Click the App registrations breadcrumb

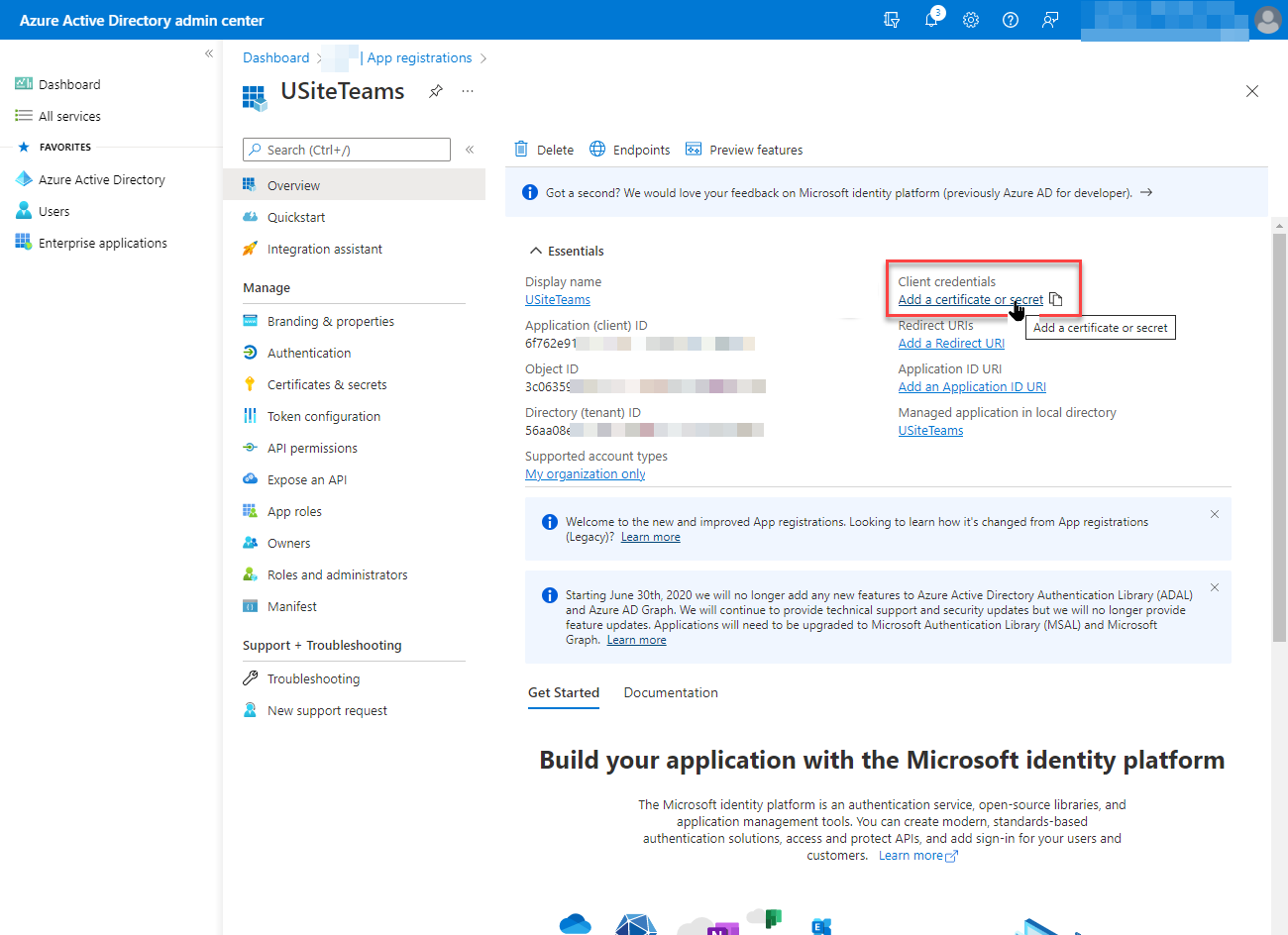[x=419, y=57]
